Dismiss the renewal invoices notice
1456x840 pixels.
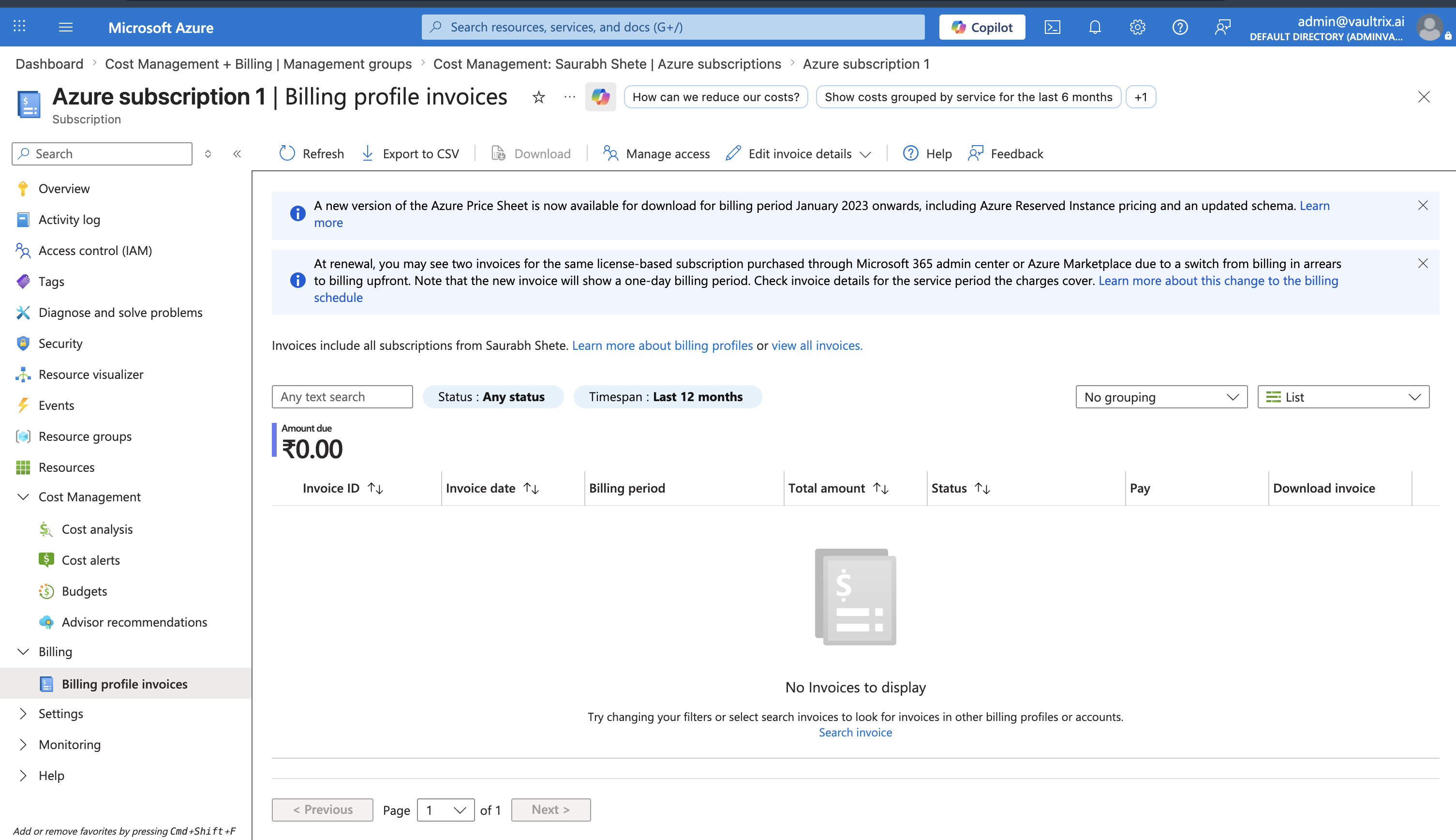1423,264
